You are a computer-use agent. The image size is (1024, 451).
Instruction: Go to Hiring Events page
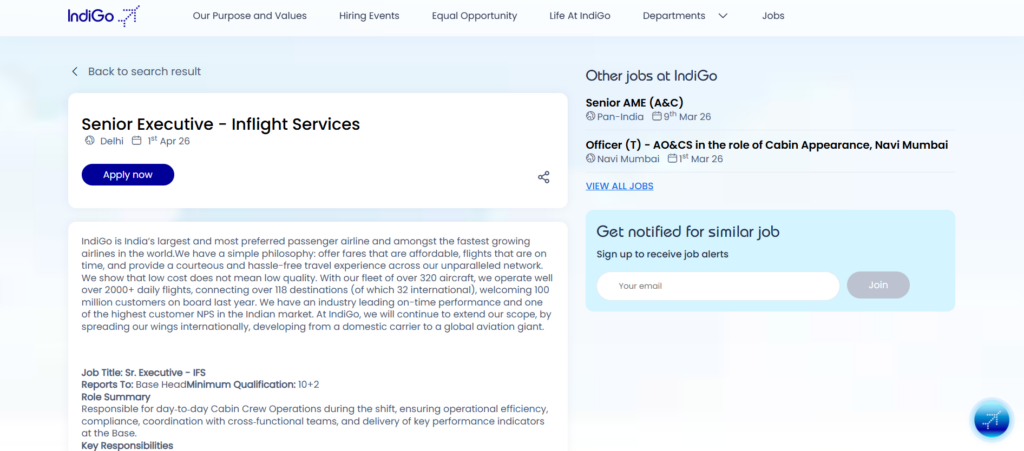(369, 16)
